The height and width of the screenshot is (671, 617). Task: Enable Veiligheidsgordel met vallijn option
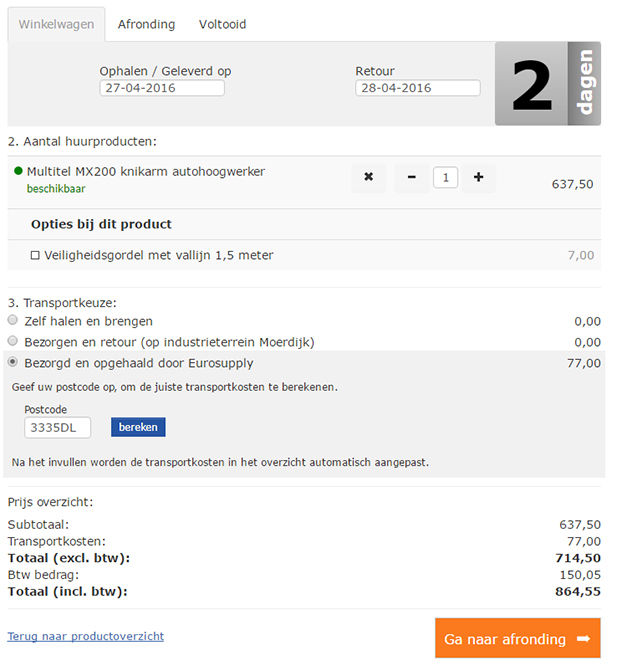tap(35, 255)
